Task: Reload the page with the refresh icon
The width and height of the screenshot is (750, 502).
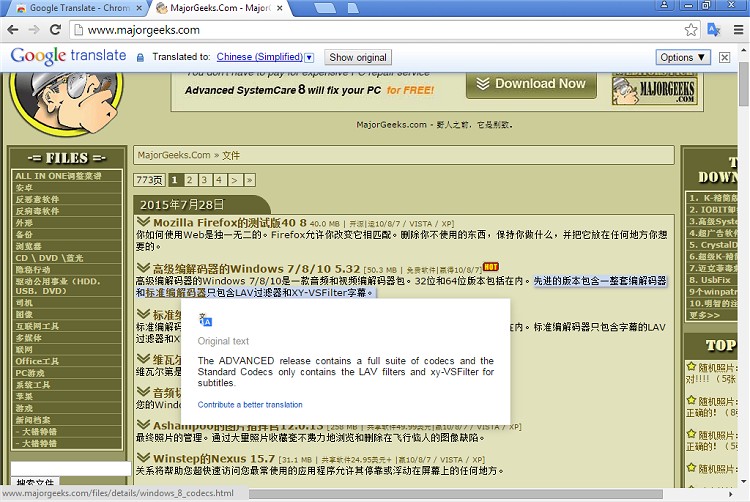Action: [x=55, y=30]
